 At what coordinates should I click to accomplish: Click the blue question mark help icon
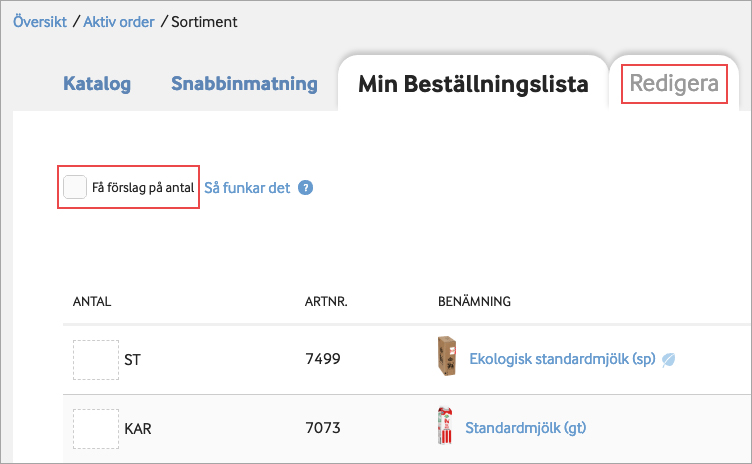coord(306,188)
